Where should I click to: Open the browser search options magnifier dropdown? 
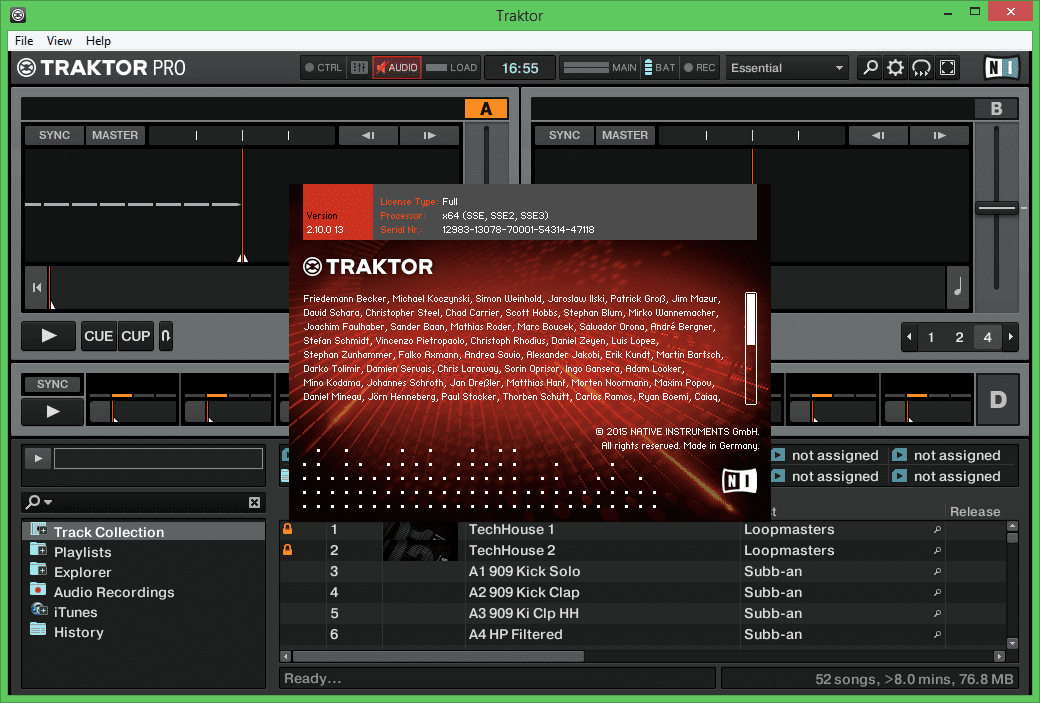37,502
